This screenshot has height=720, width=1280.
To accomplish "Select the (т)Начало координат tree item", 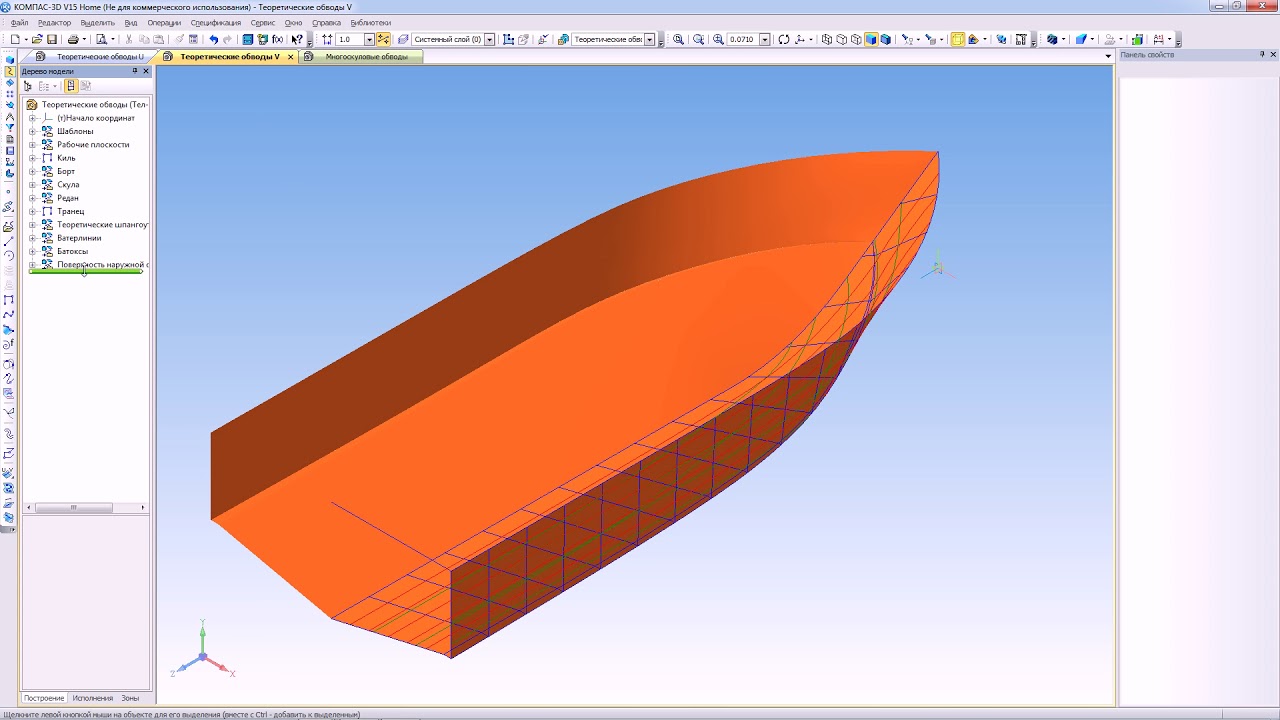I will pyautogui.click(x=96, y=118).
